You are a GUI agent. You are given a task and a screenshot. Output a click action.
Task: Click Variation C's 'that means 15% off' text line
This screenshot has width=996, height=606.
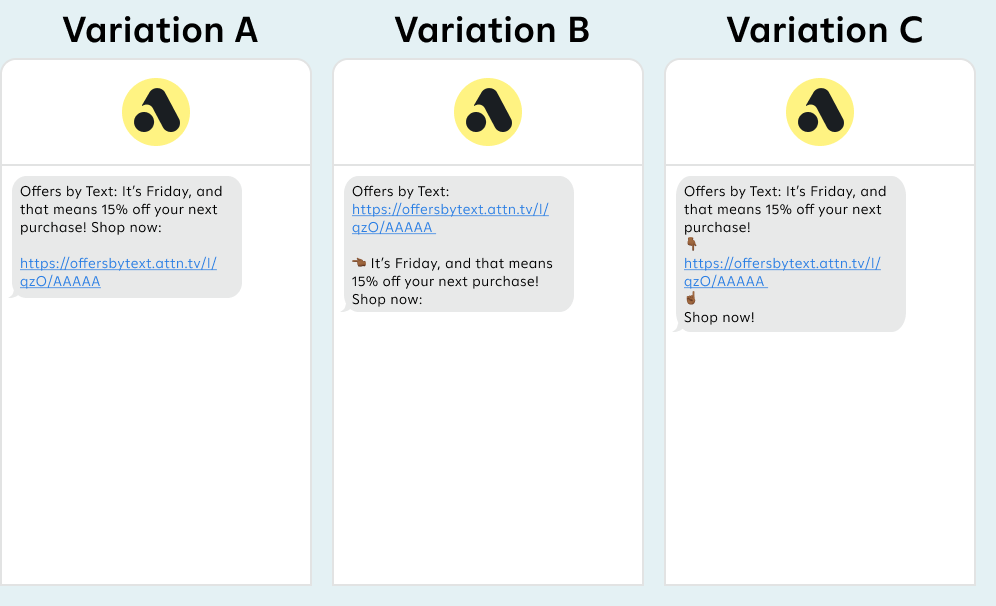click(x=783, y=209)
